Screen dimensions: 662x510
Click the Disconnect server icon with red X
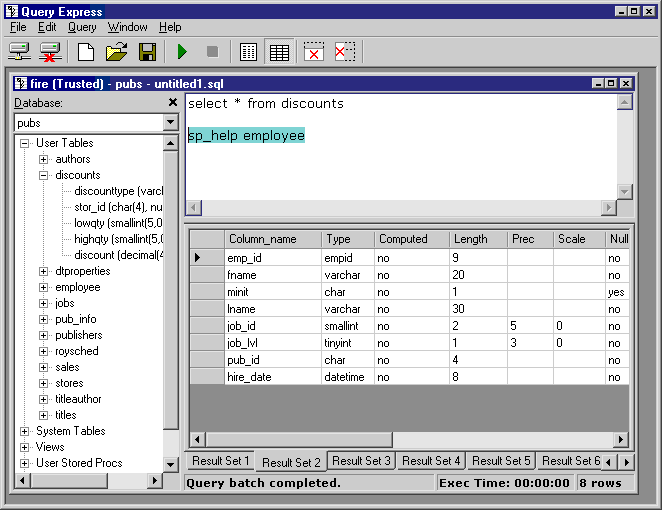[50, 52]
